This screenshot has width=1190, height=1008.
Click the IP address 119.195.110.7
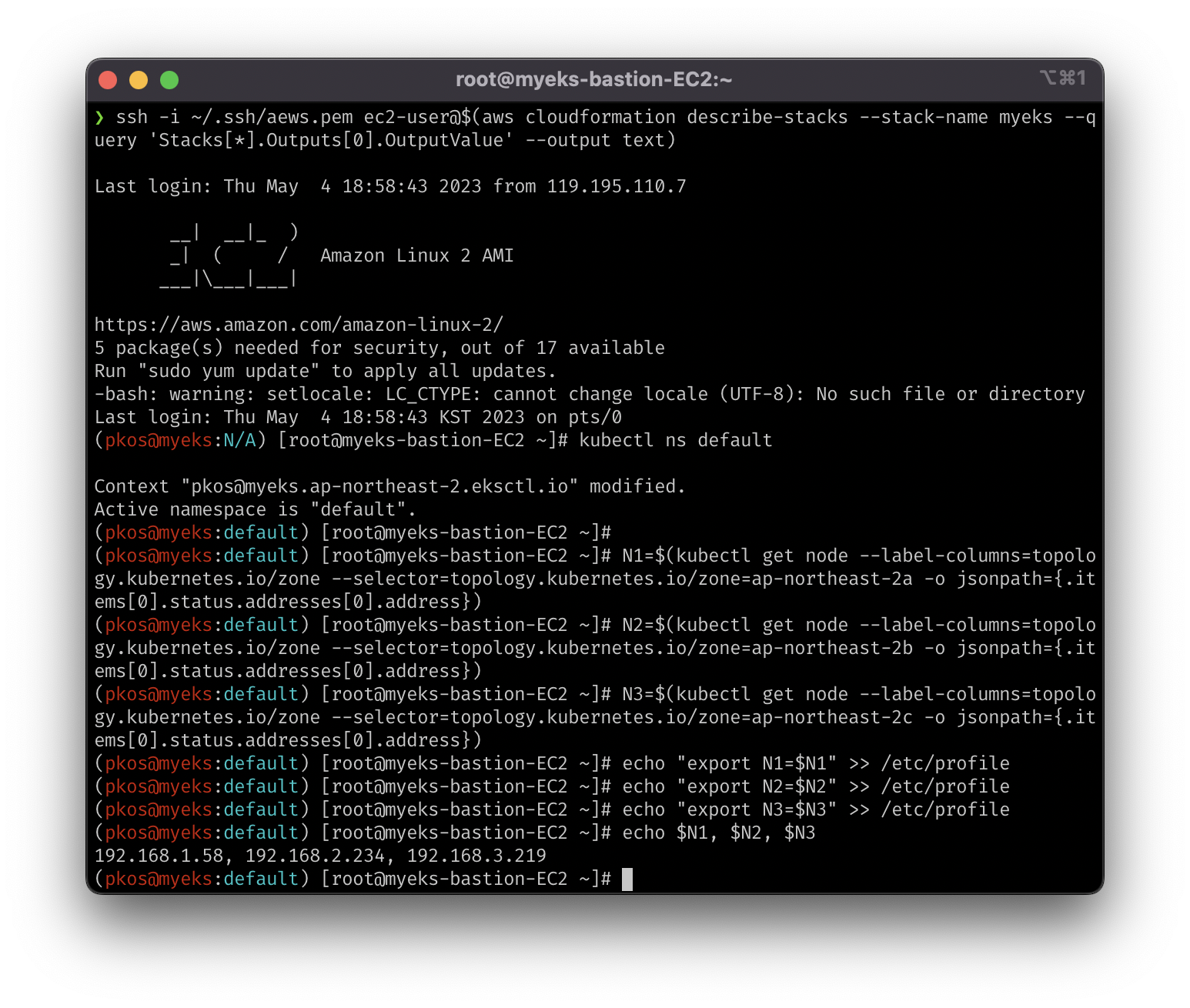point(617,186)
